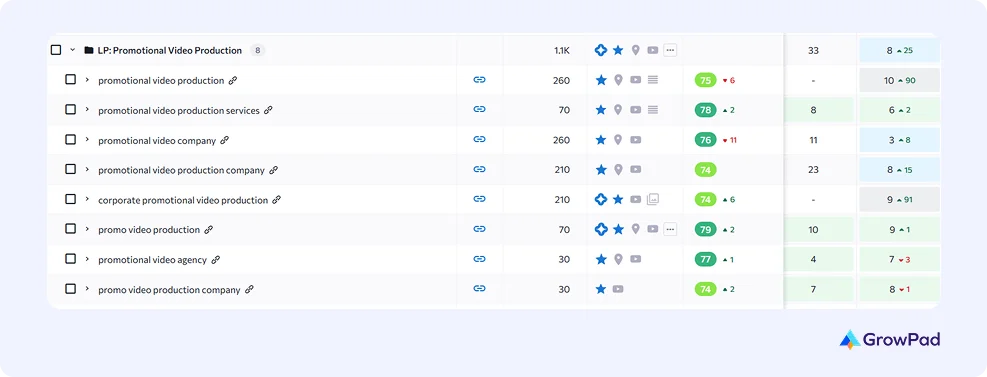Image resolution: width=987 pixels, height=377 pixels.
Task: Click the video icon for 'promo video production company'
Action: (618, 289)
